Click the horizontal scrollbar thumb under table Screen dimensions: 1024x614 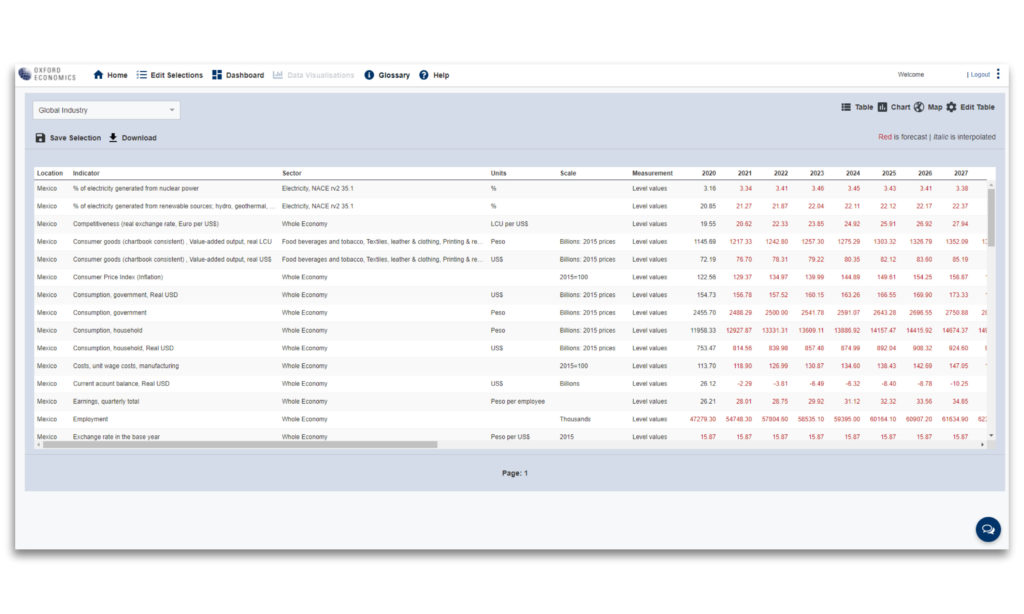[x=240, y=444]
